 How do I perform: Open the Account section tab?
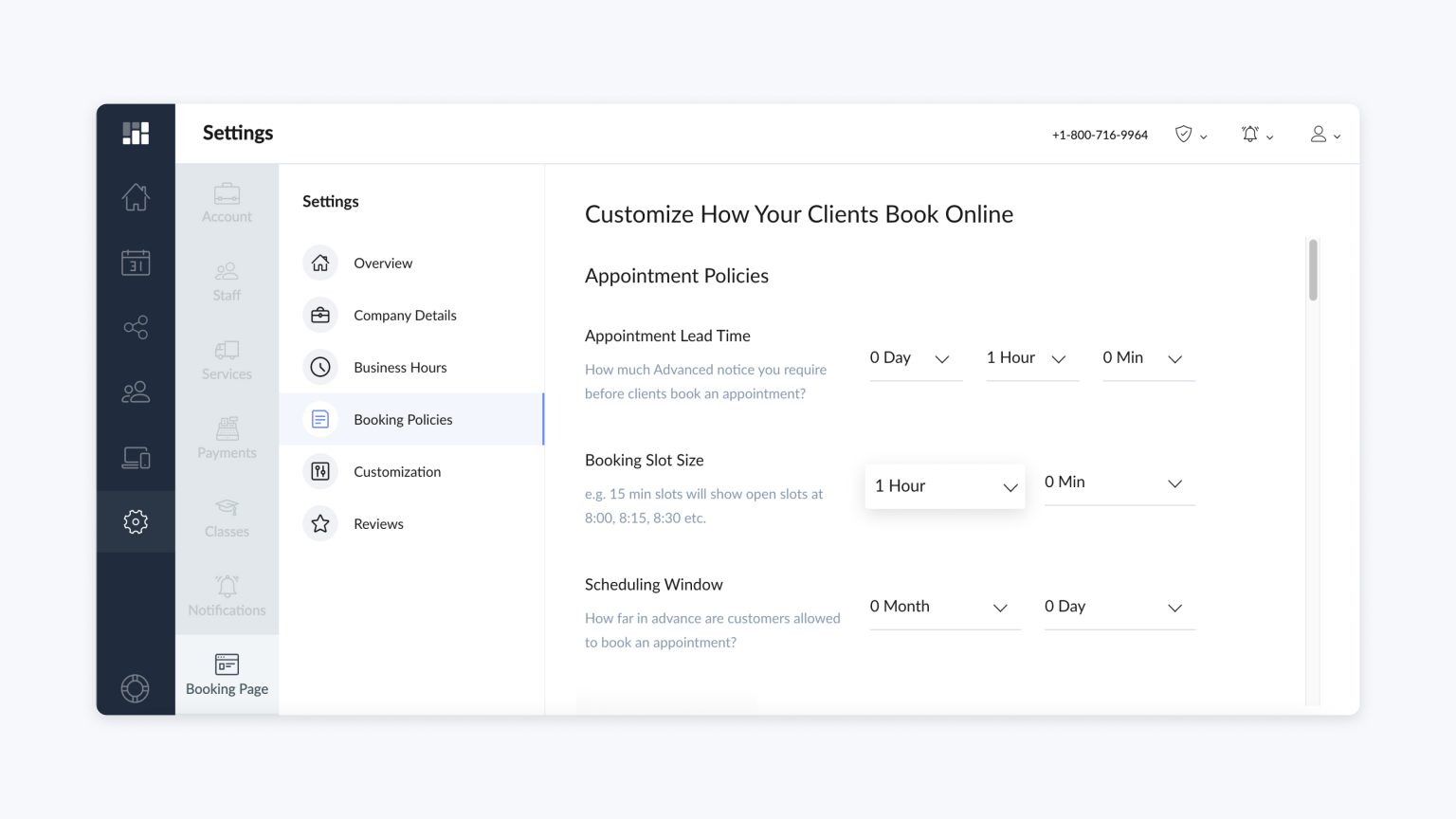(x=227, y=203)
